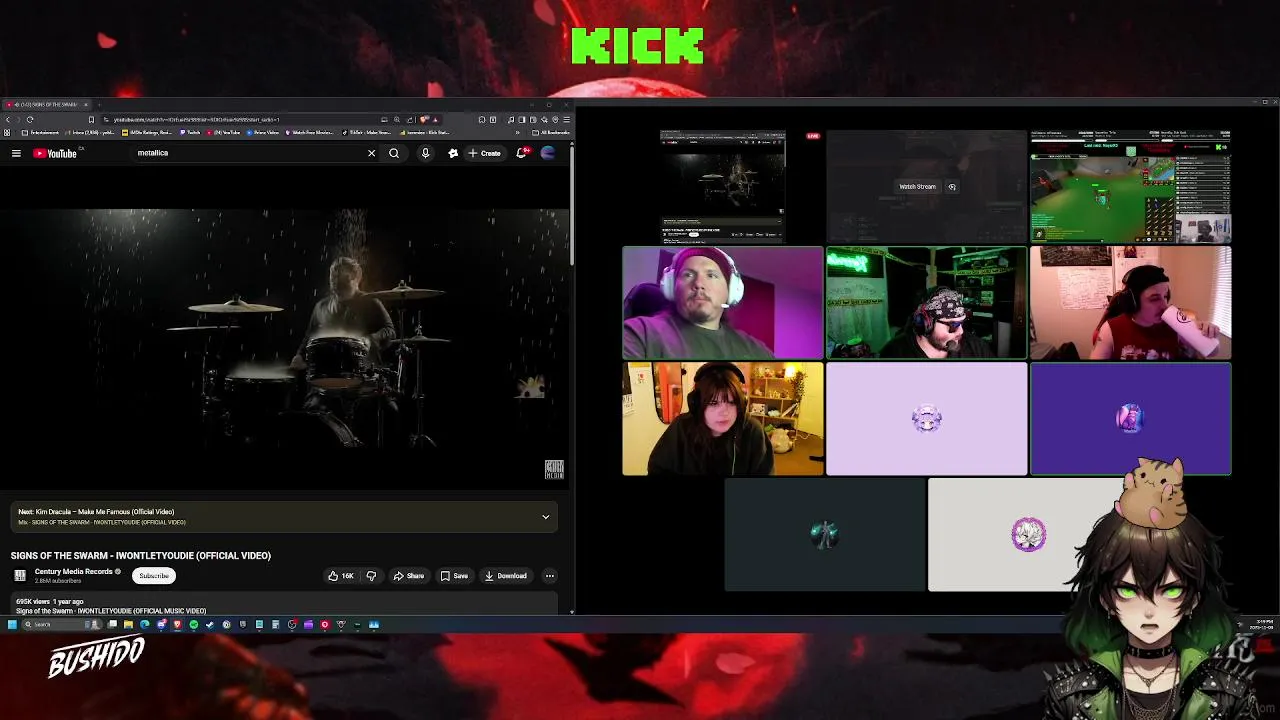Select the lavender avatar participant tile
The height and width of the screenshot is (720, 1280).
tap(927, 419)
